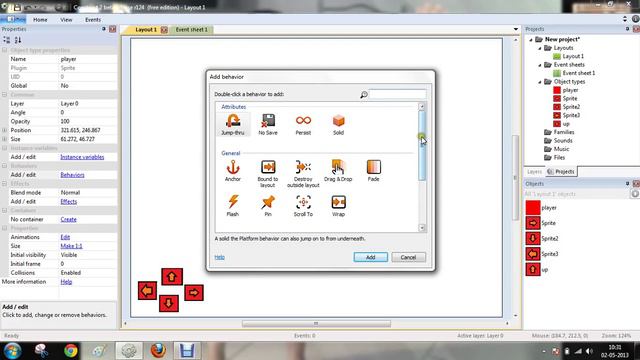The height and width of the screenshot is (360, 640).
Task: Click the alphabetical sort icon in Properties
Action: [18, 40]
